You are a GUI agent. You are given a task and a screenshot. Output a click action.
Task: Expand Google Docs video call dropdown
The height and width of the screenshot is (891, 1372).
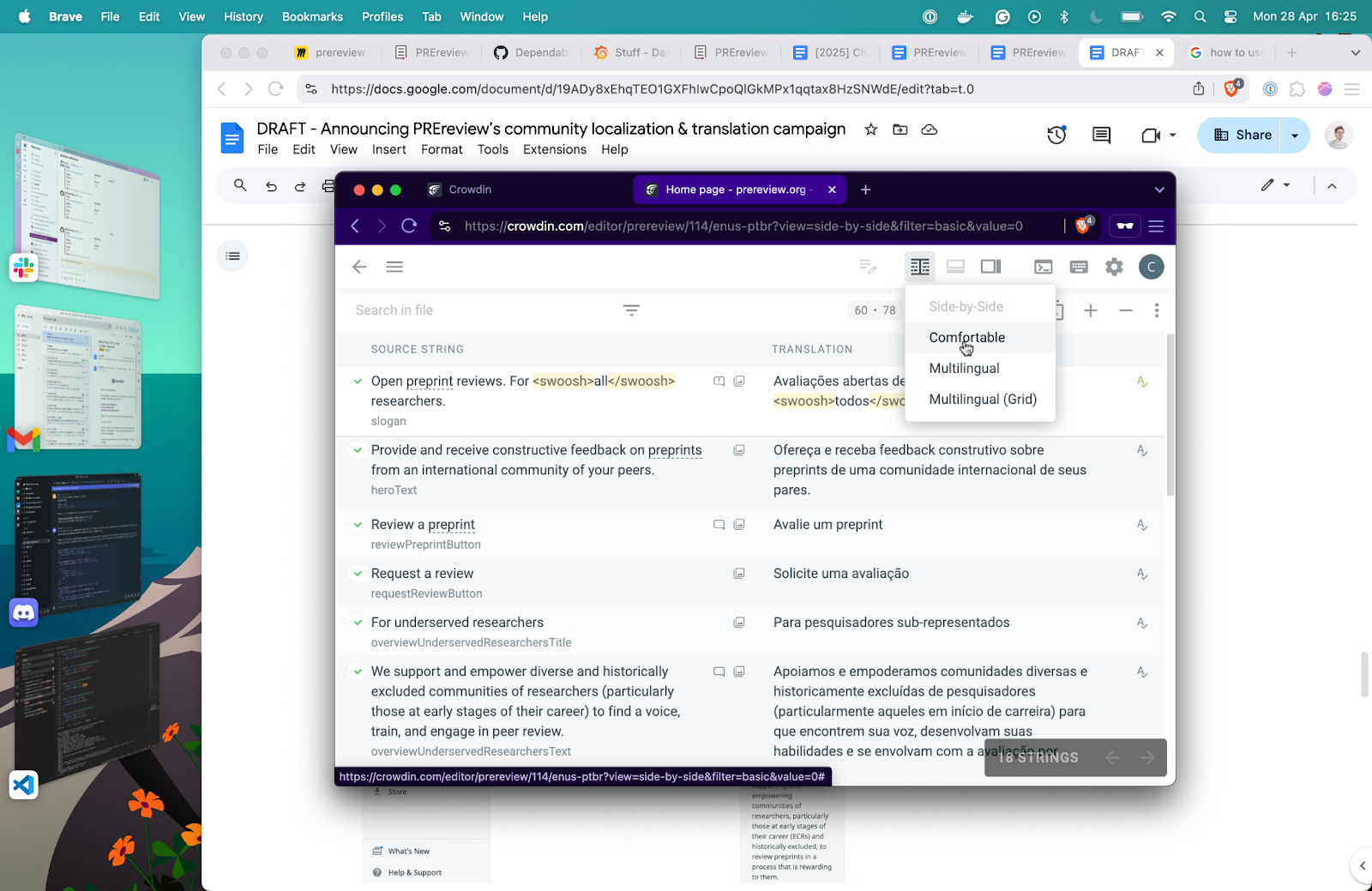click(x=1172, y=135)
